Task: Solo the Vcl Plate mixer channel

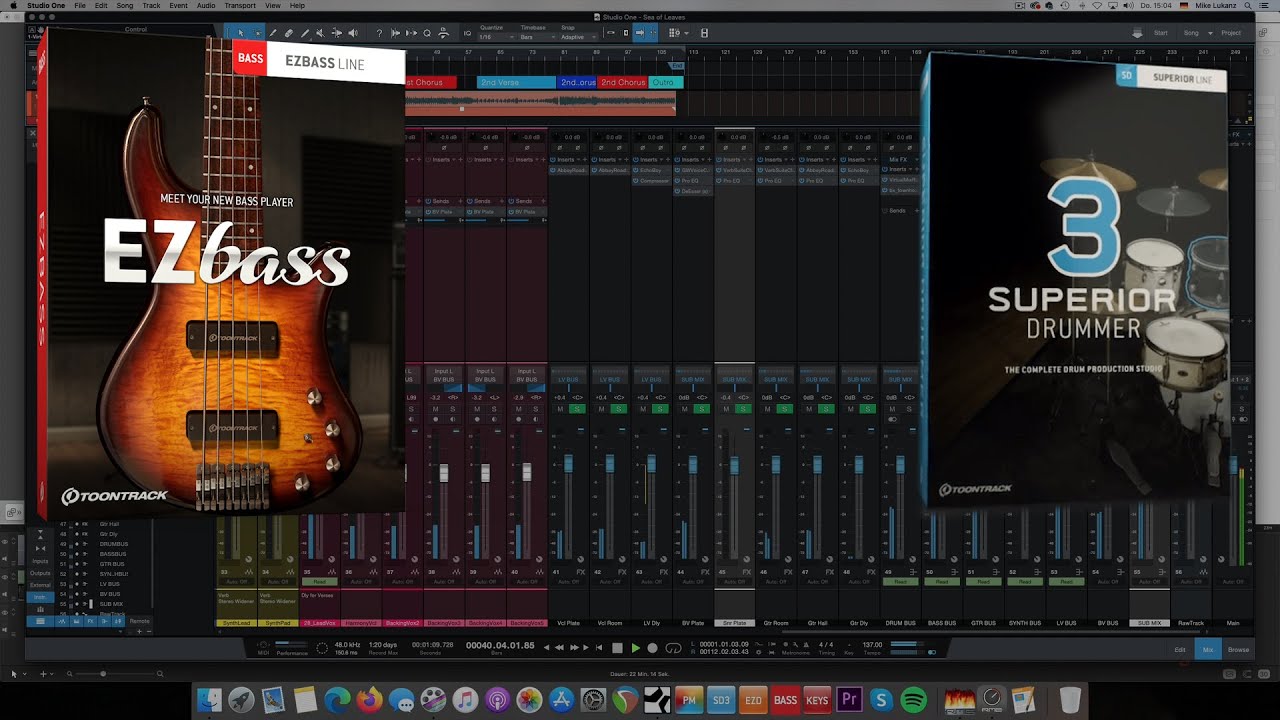Action: point(577,409)
